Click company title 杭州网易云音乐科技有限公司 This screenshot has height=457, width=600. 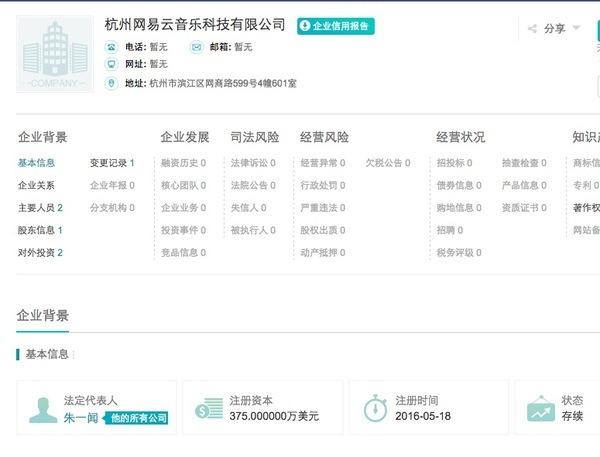(x=195, y=25)
